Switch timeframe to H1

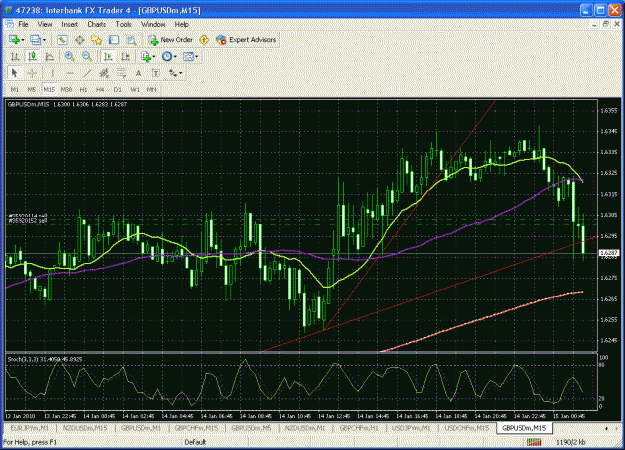[x=83, y=90]
